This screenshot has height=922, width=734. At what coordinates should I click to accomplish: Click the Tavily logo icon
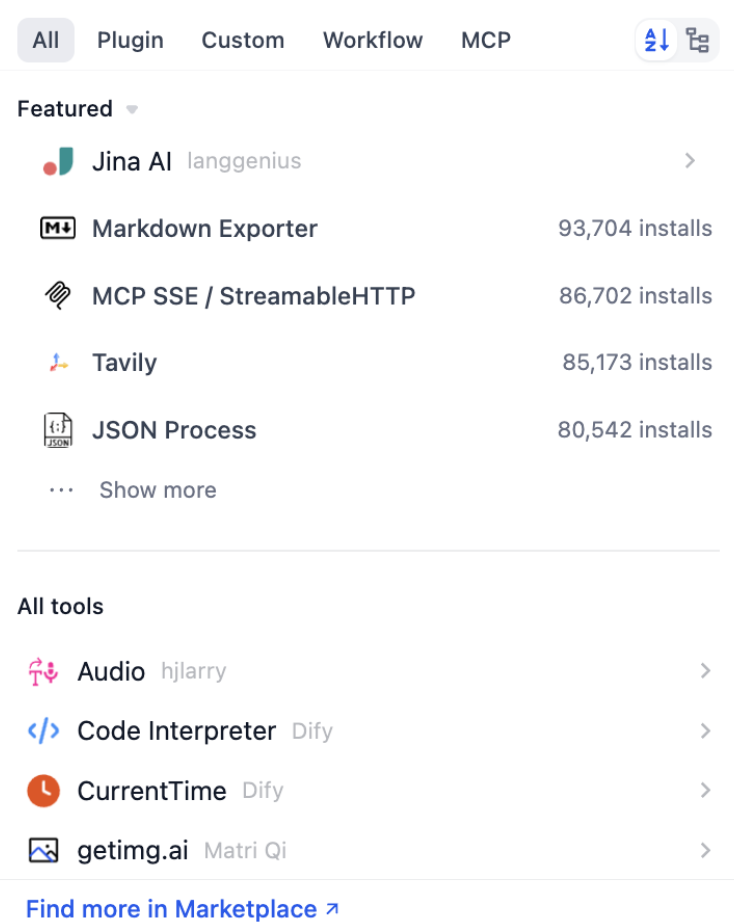pyautogui.click(x=58, y=363)
